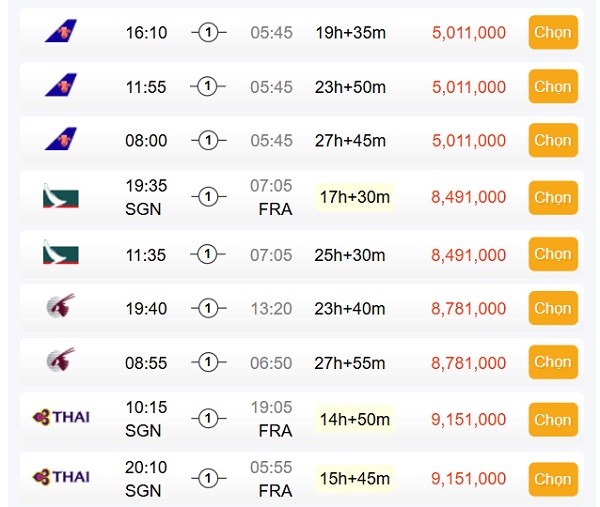Click the 9,151,000 price on the 20:10 flight
Screen dimensions: 600x507
pyautogui.click(x=468, y=479)
